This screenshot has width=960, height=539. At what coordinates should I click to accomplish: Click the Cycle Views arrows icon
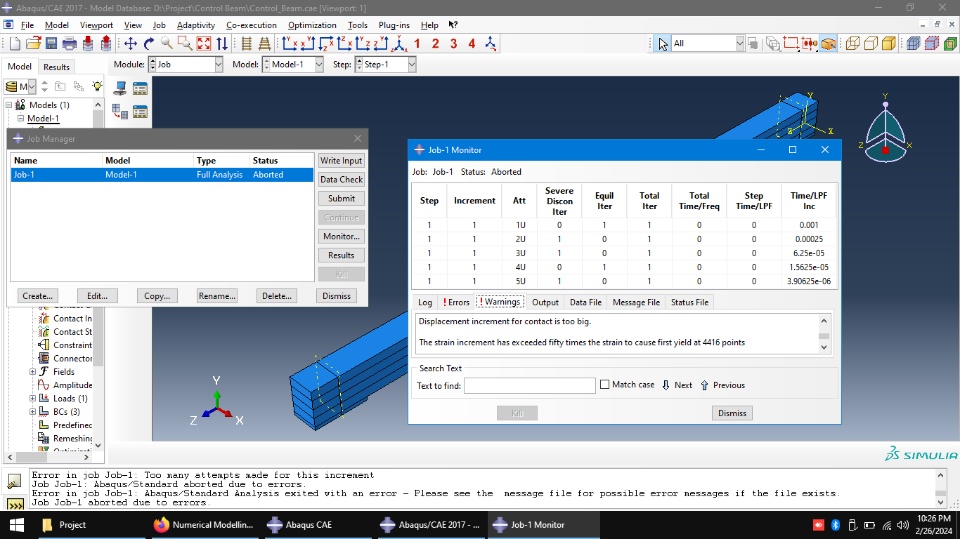point(222,43)
